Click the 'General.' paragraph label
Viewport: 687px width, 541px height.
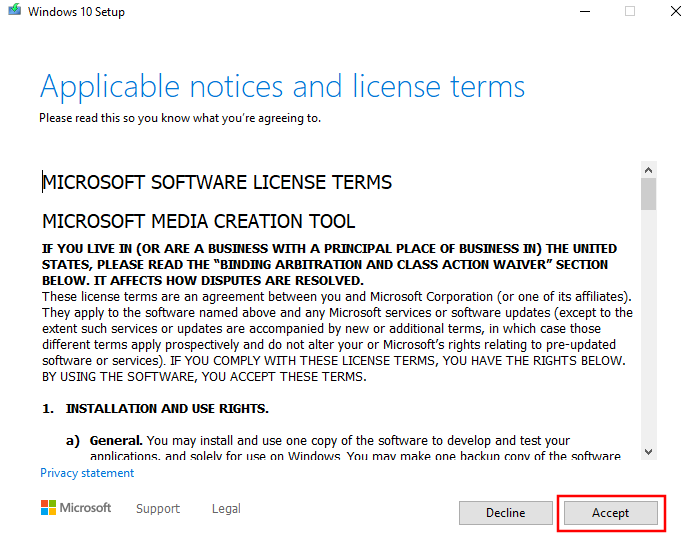[x=116, y=440]
